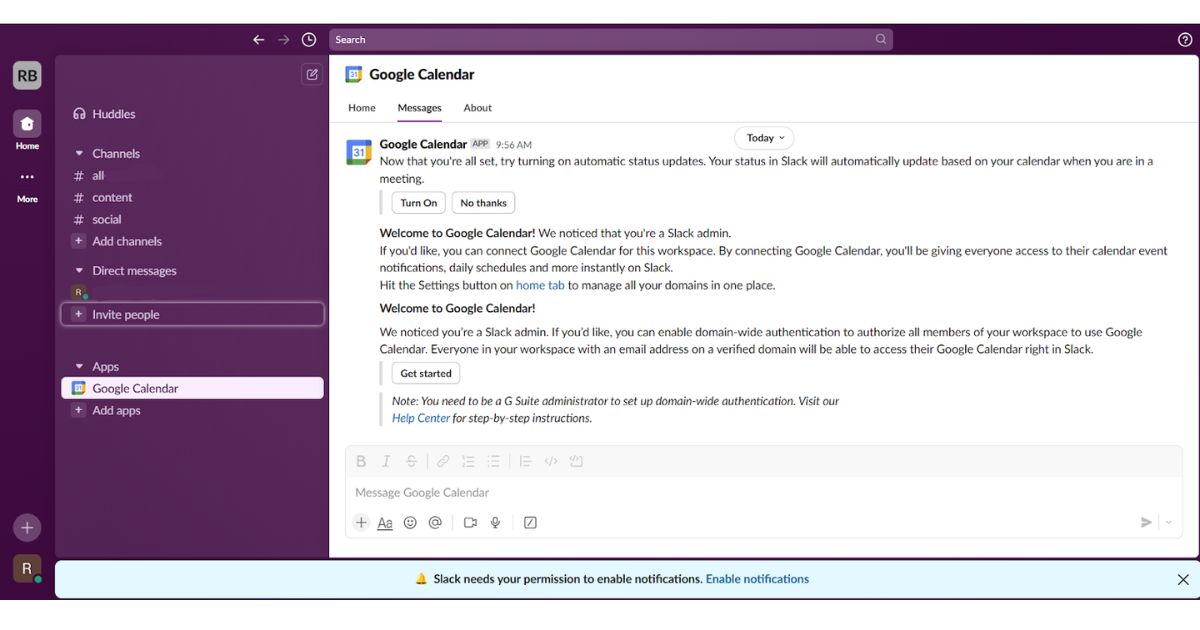Insert inline code formatting
This screenshot has width=1200, height=630.
[550, 461]
